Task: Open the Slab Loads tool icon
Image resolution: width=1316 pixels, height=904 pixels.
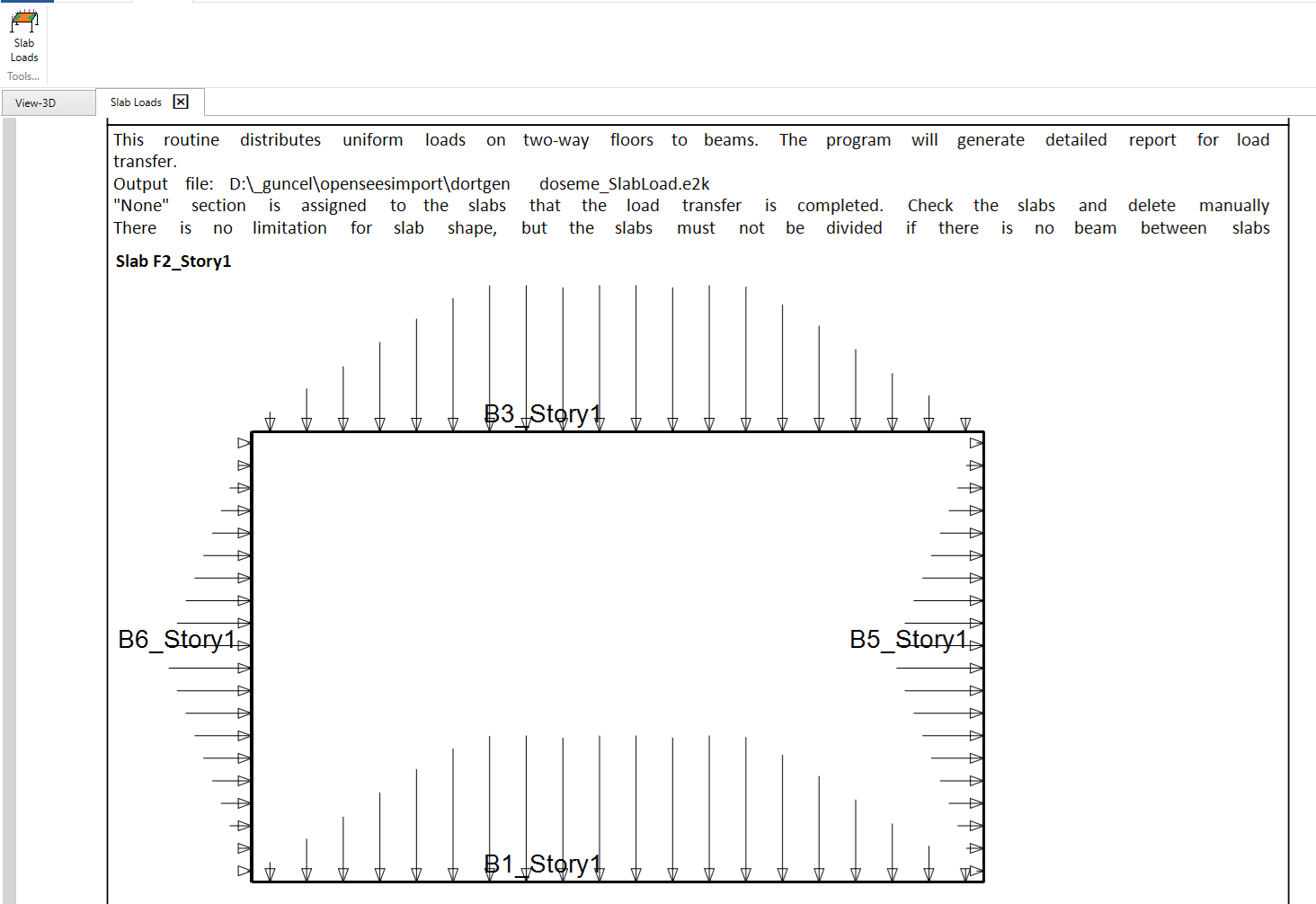Action: (24, 36)
